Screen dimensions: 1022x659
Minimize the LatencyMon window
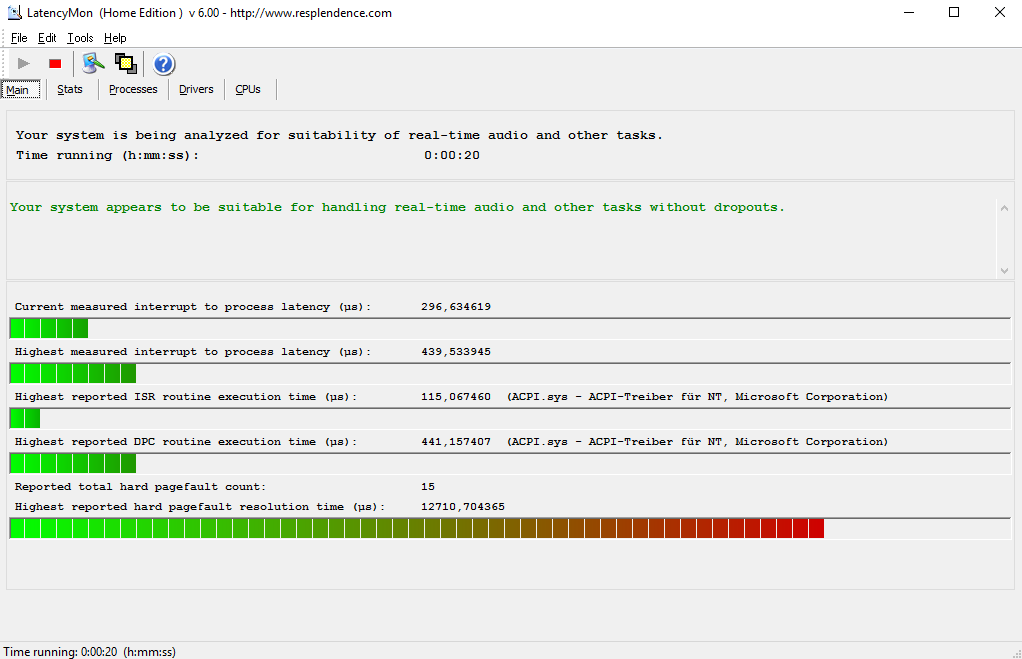909,12
